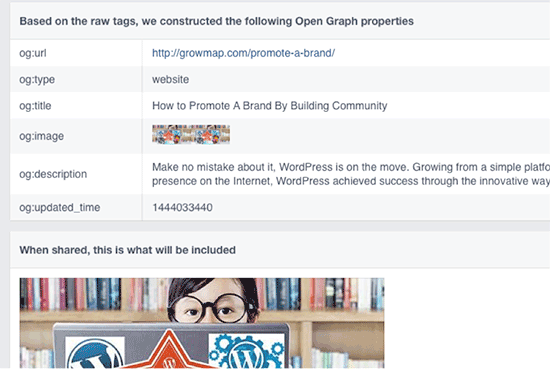Click the large shared preview image

[x=202, y=323]
